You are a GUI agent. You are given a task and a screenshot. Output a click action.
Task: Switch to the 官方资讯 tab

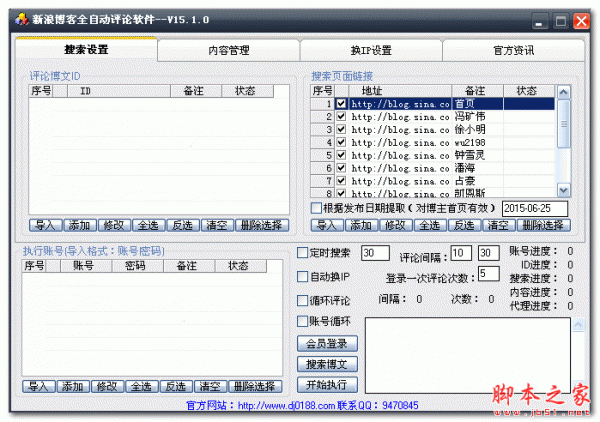click(514, 50)
